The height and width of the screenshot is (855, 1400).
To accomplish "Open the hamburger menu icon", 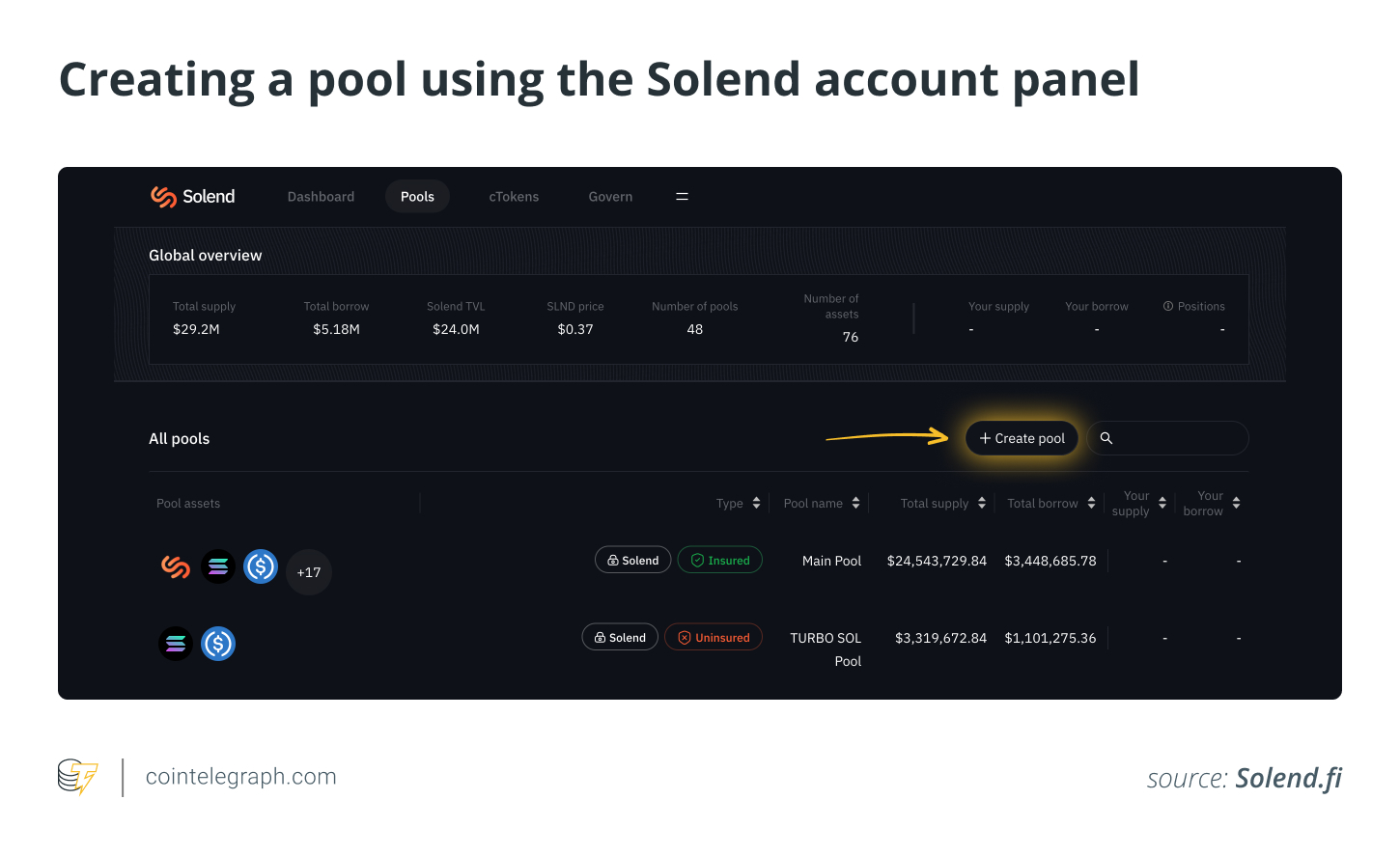I will coord(682,197).
